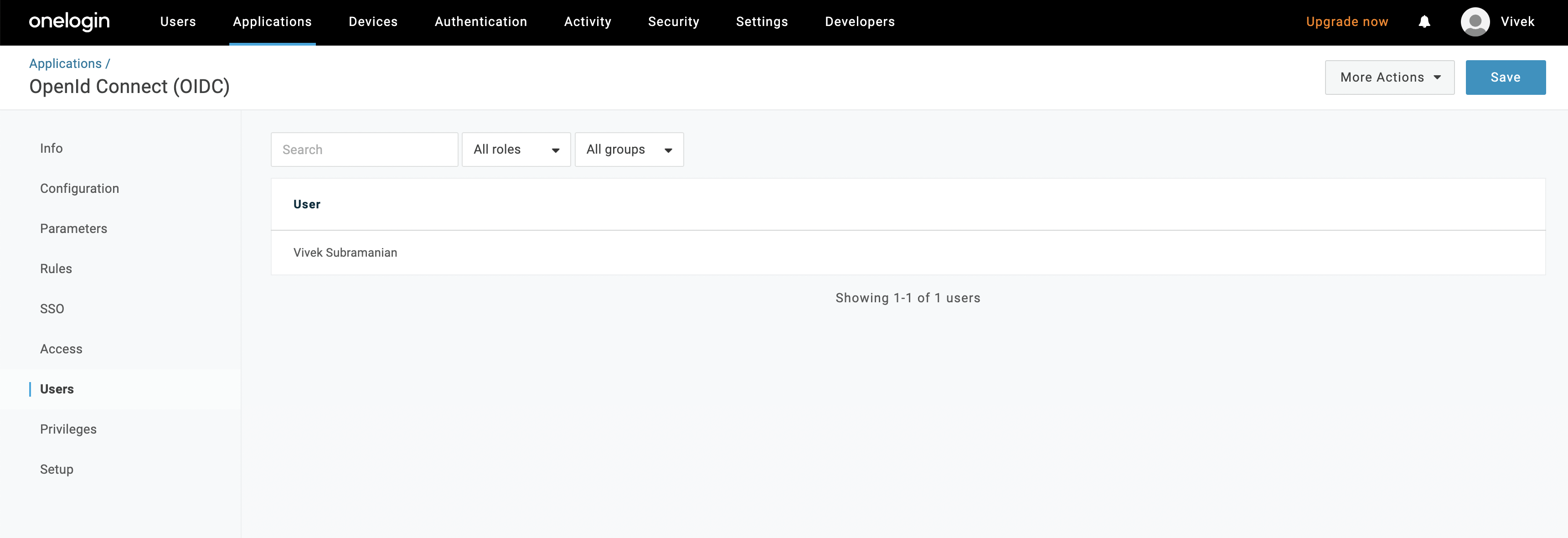Click into the Search field
1568x538 pixels.
(x=364, y=149)
